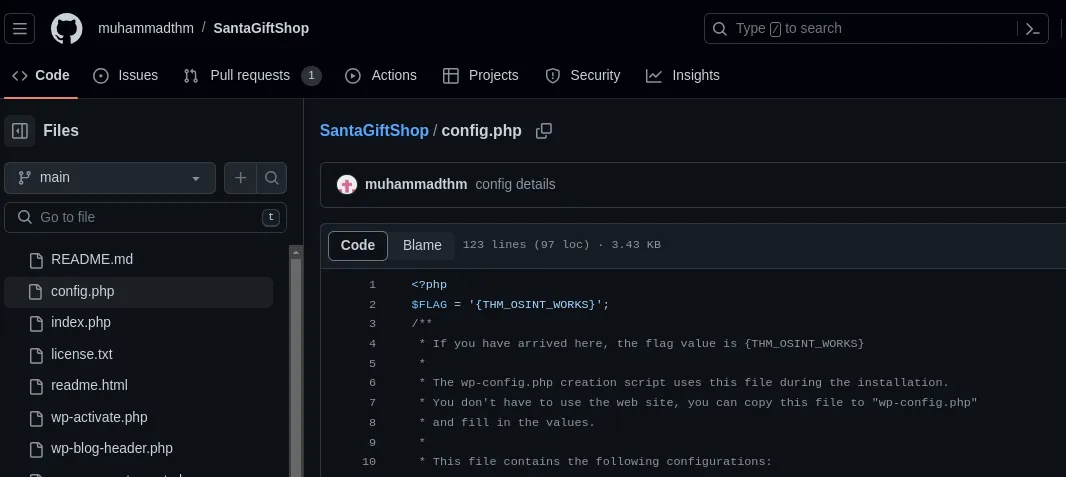Add a new file with plus button
This screenshot has width=1066, height=477.
coord(240,178)
